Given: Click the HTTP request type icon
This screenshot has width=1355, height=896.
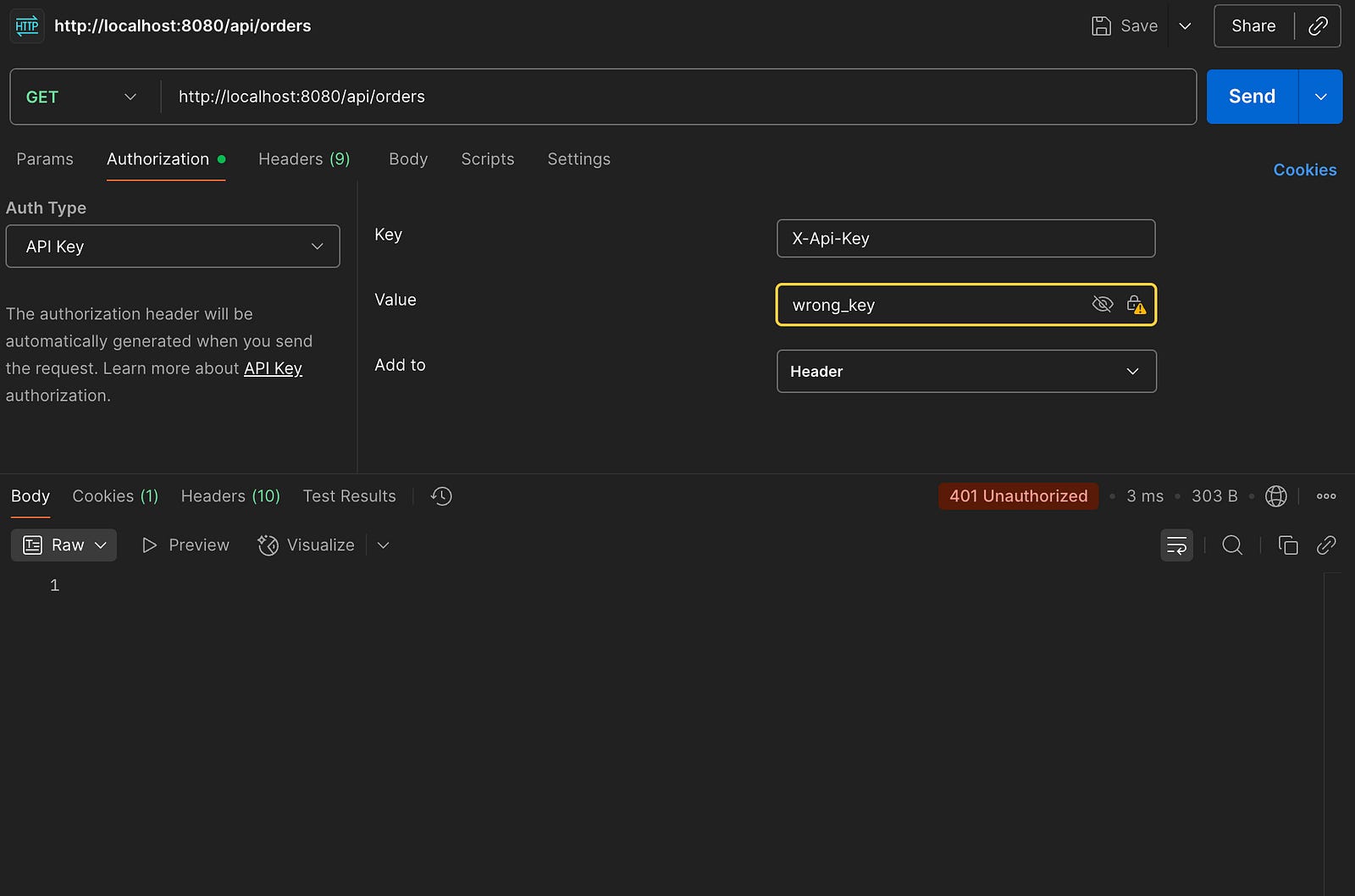Looking at the screenshot, I should click(27, 25).
